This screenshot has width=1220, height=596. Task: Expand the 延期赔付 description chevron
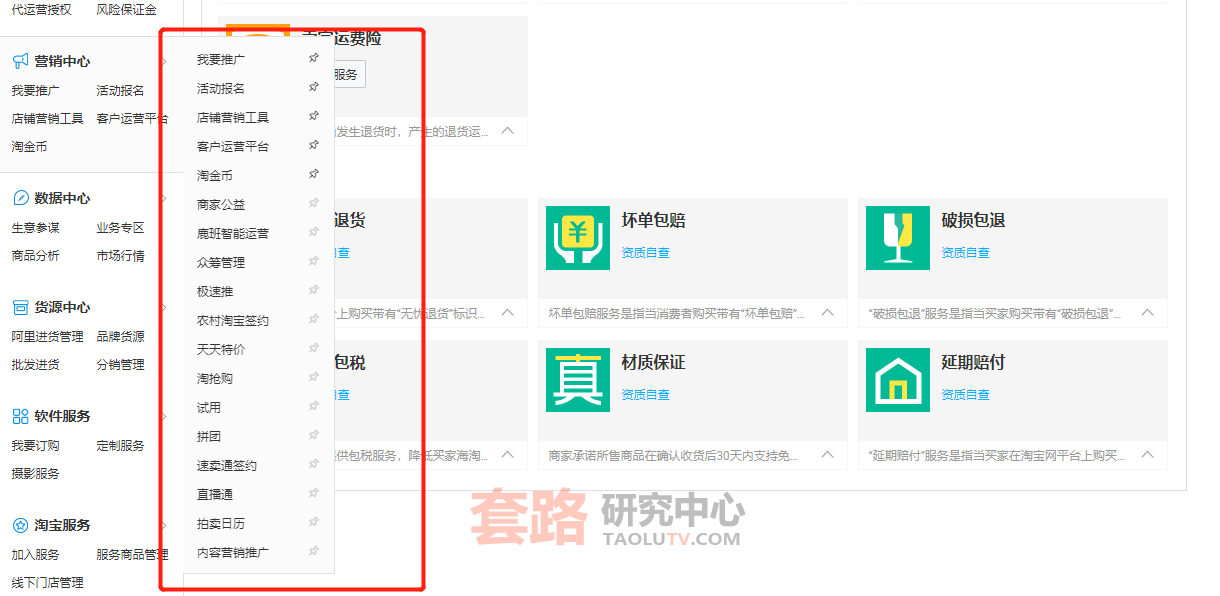pos(1147,455)
